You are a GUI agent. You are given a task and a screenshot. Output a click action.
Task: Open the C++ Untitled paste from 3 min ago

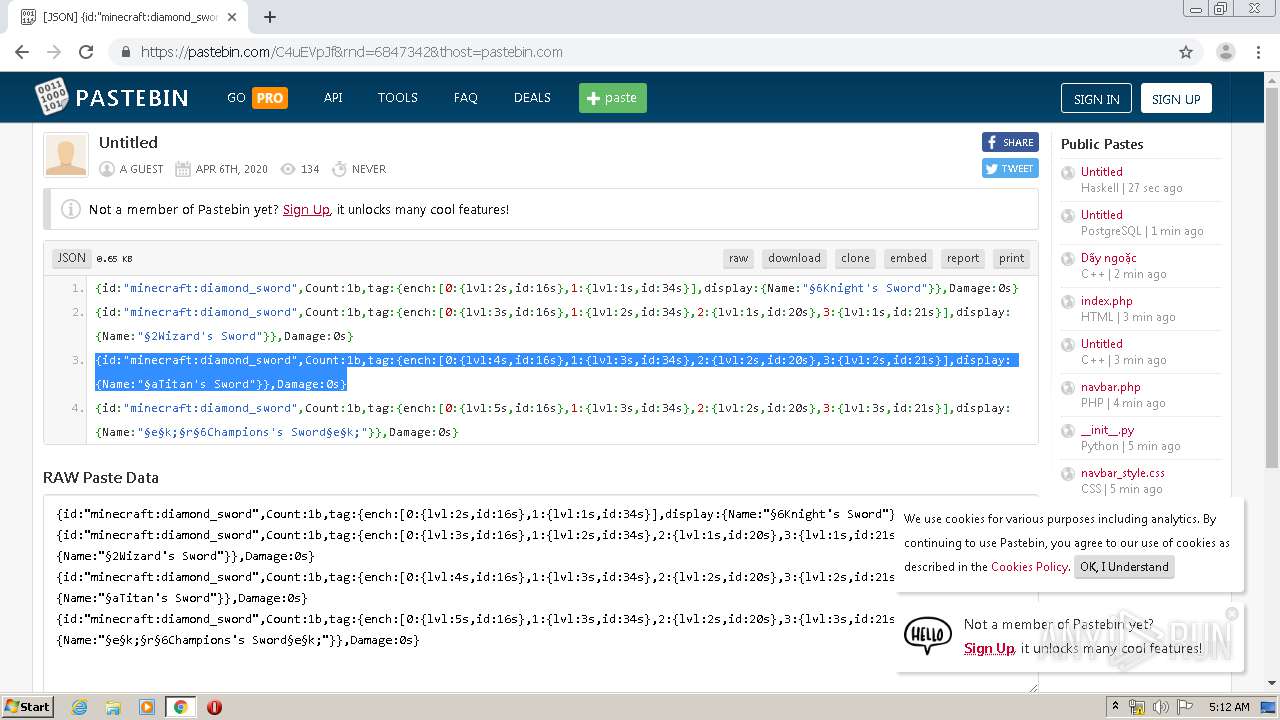point(1101,344)
